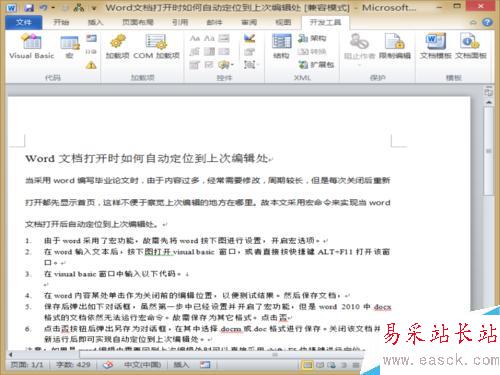This screenshot has height=375, width=500.
Task: Open the Legacy Tools dropdown in Controls
Action: coord(227,65)
